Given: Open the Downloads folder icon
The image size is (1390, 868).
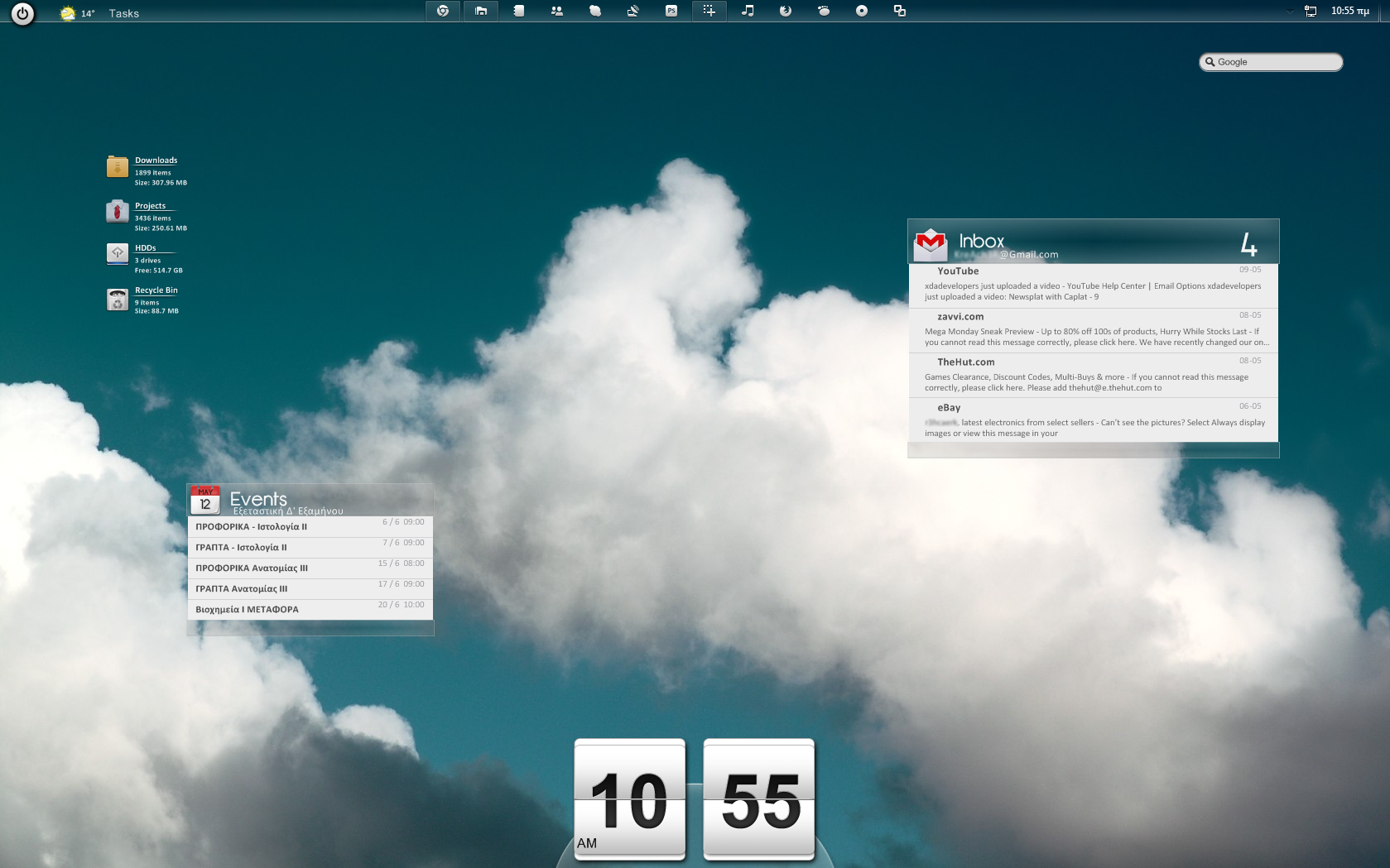Looking at the screenshot, I should [118, 166].
